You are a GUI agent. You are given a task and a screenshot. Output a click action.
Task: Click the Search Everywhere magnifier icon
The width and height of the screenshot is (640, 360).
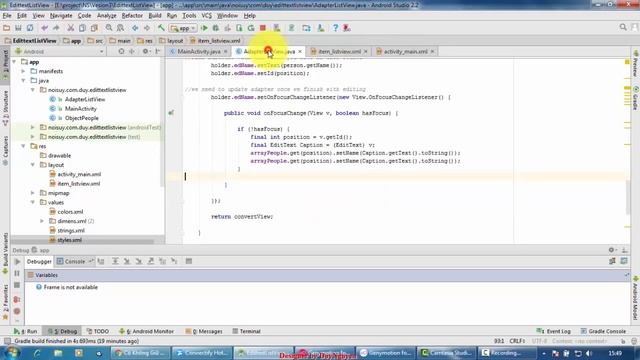click(623, 27)
